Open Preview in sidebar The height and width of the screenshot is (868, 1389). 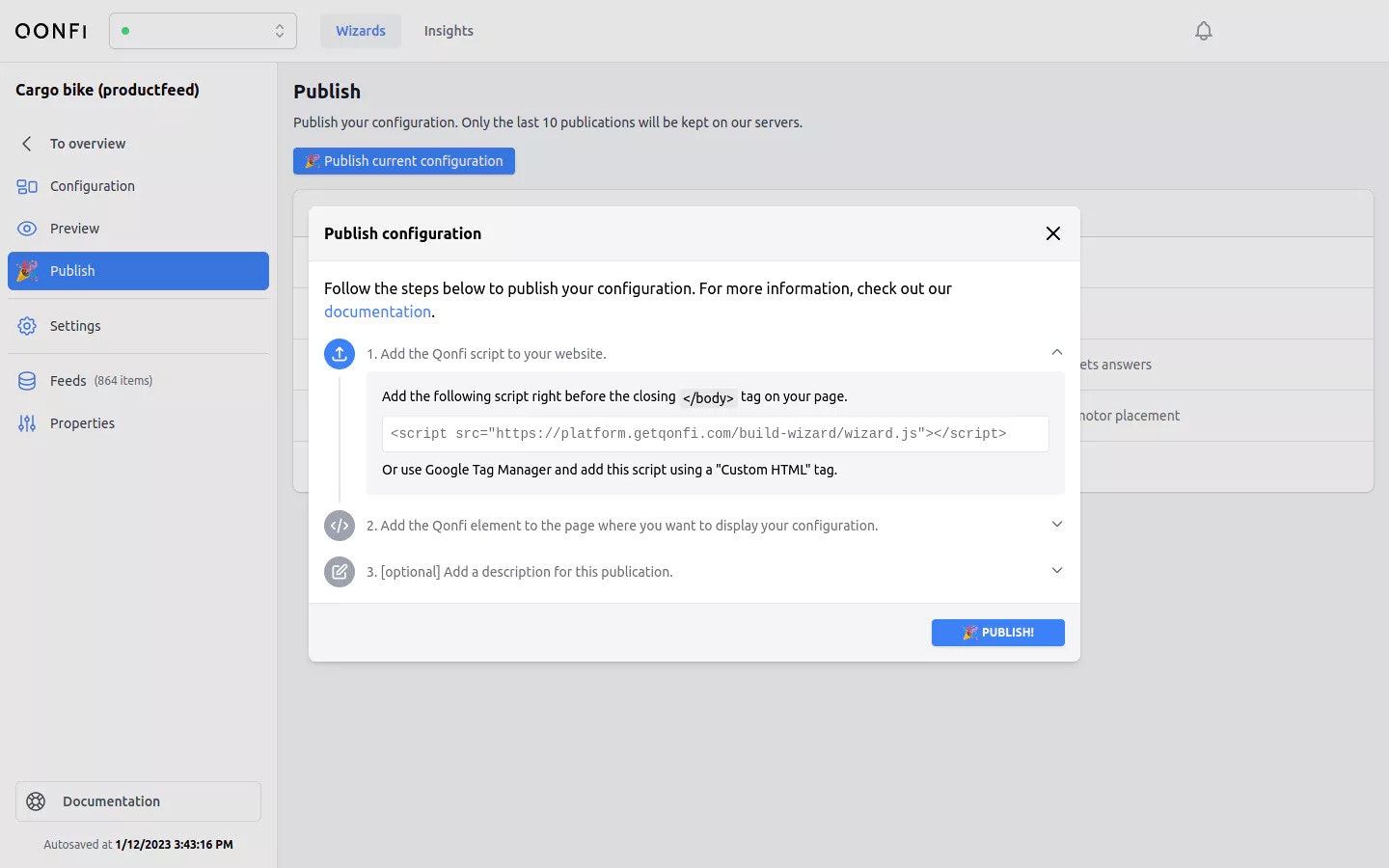tap(138, 229)
